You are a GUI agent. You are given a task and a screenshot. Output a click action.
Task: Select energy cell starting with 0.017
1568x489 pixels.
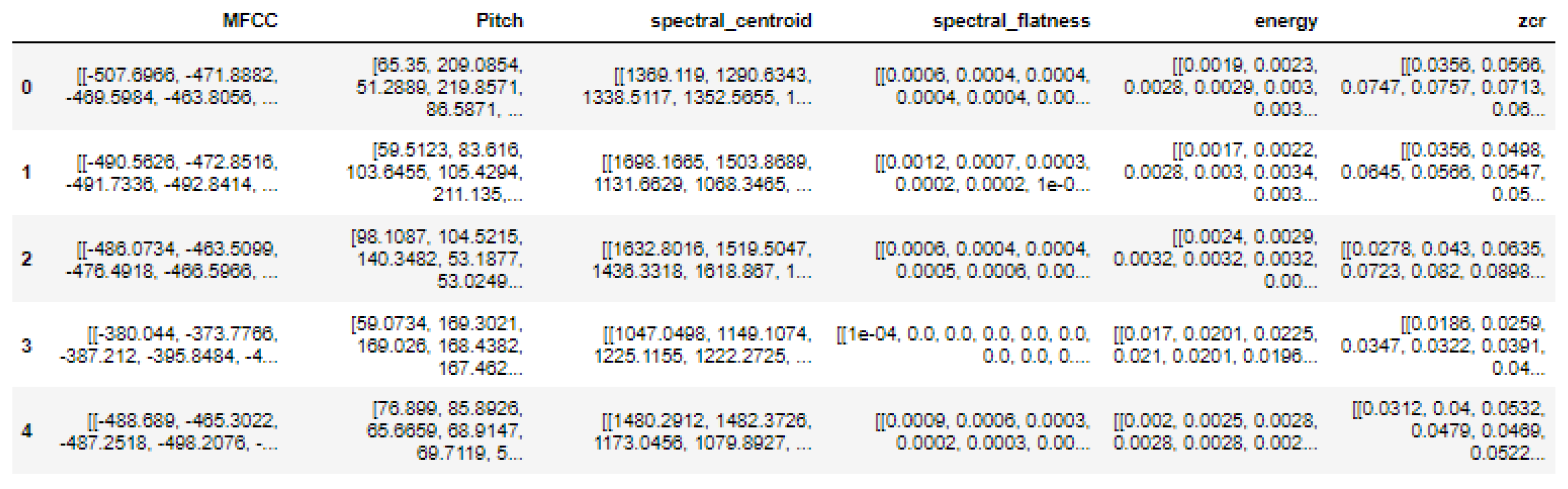[x=1215, y=345]
